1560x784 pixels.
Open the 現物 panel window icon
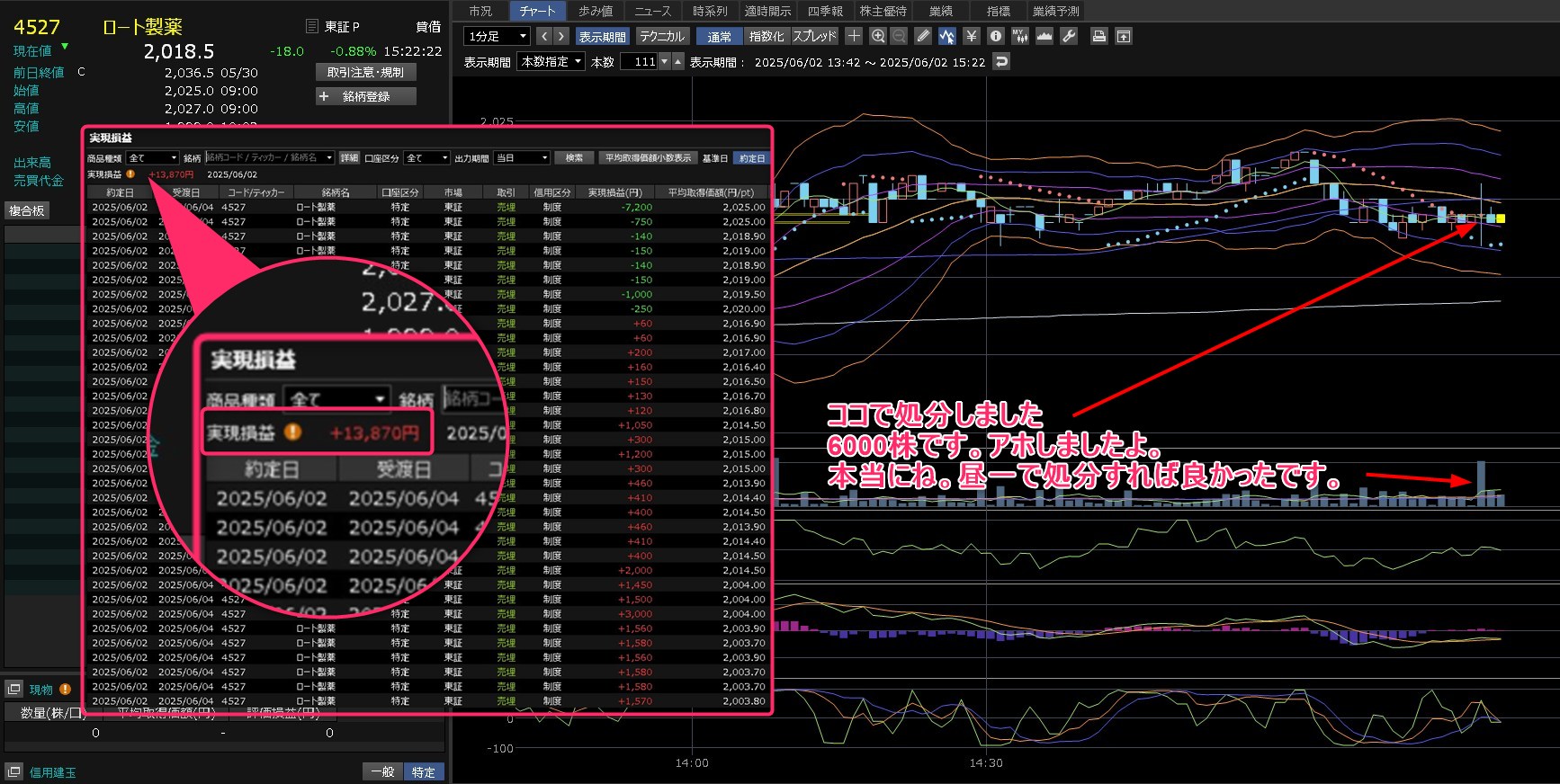[13, 689]
